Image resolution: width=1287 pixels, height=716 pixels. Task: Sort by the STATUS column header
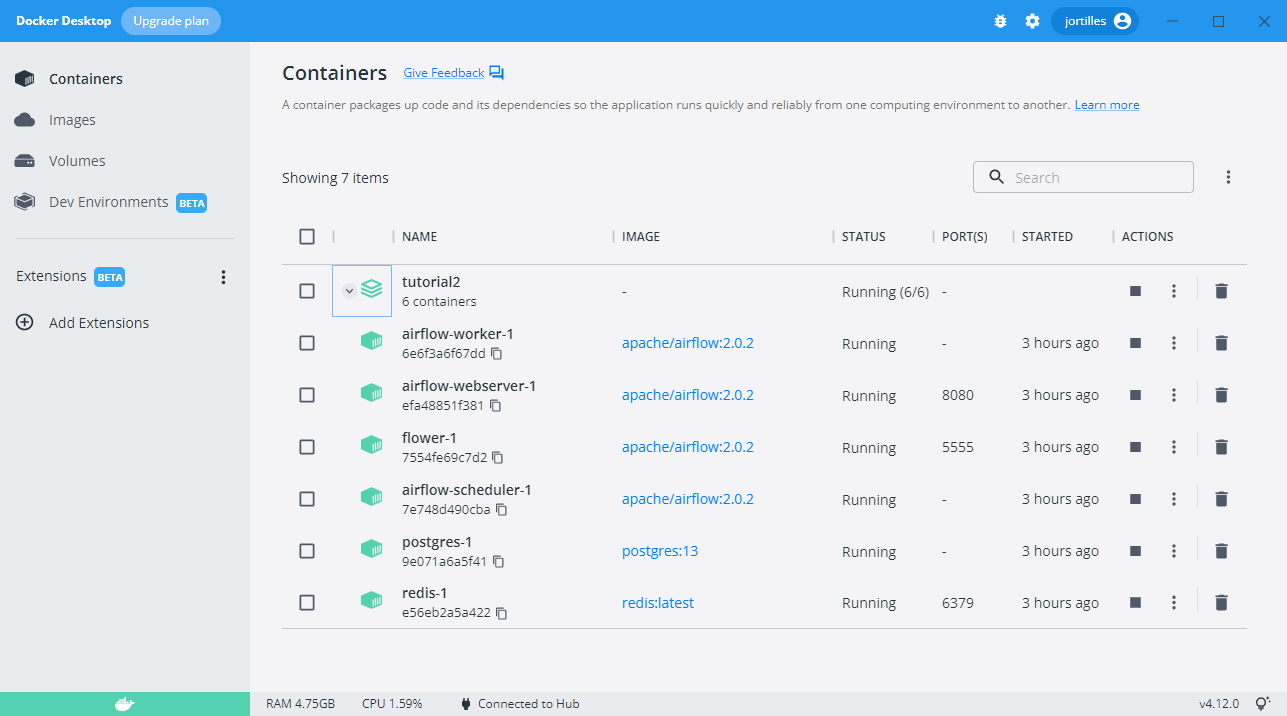coord(864,237)
